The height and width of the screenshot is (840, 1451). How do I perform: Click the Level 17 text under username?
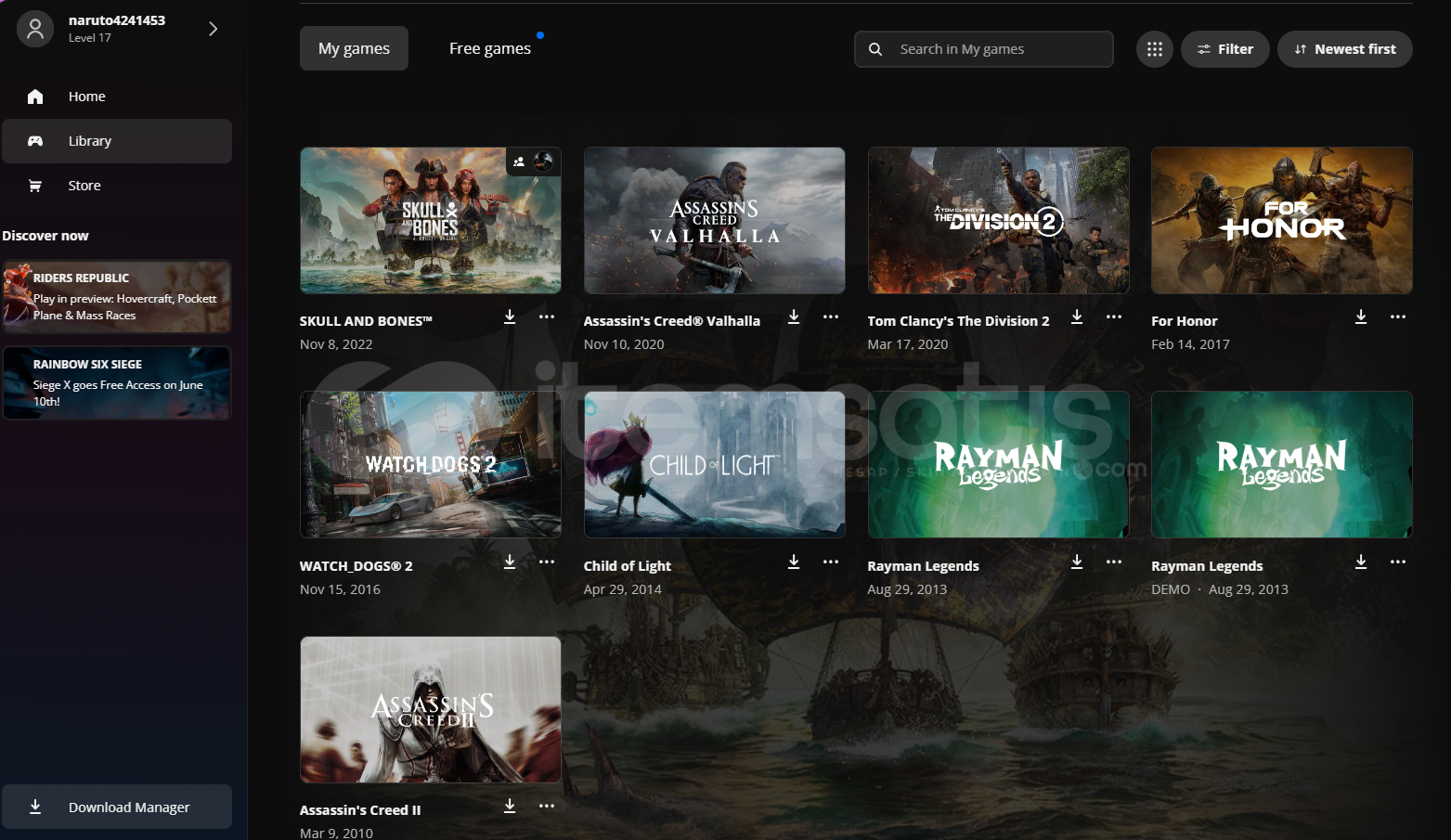[90, 38]
